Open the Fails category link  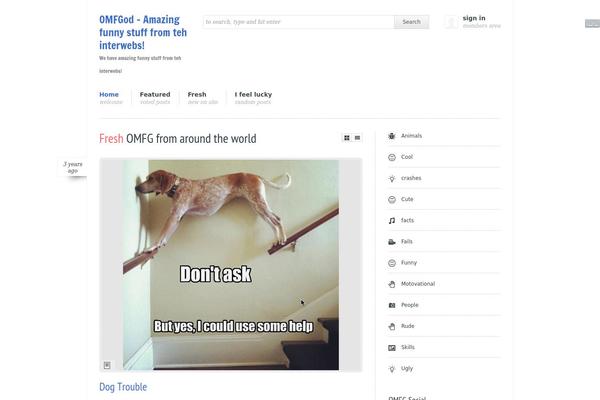point(406,241)
